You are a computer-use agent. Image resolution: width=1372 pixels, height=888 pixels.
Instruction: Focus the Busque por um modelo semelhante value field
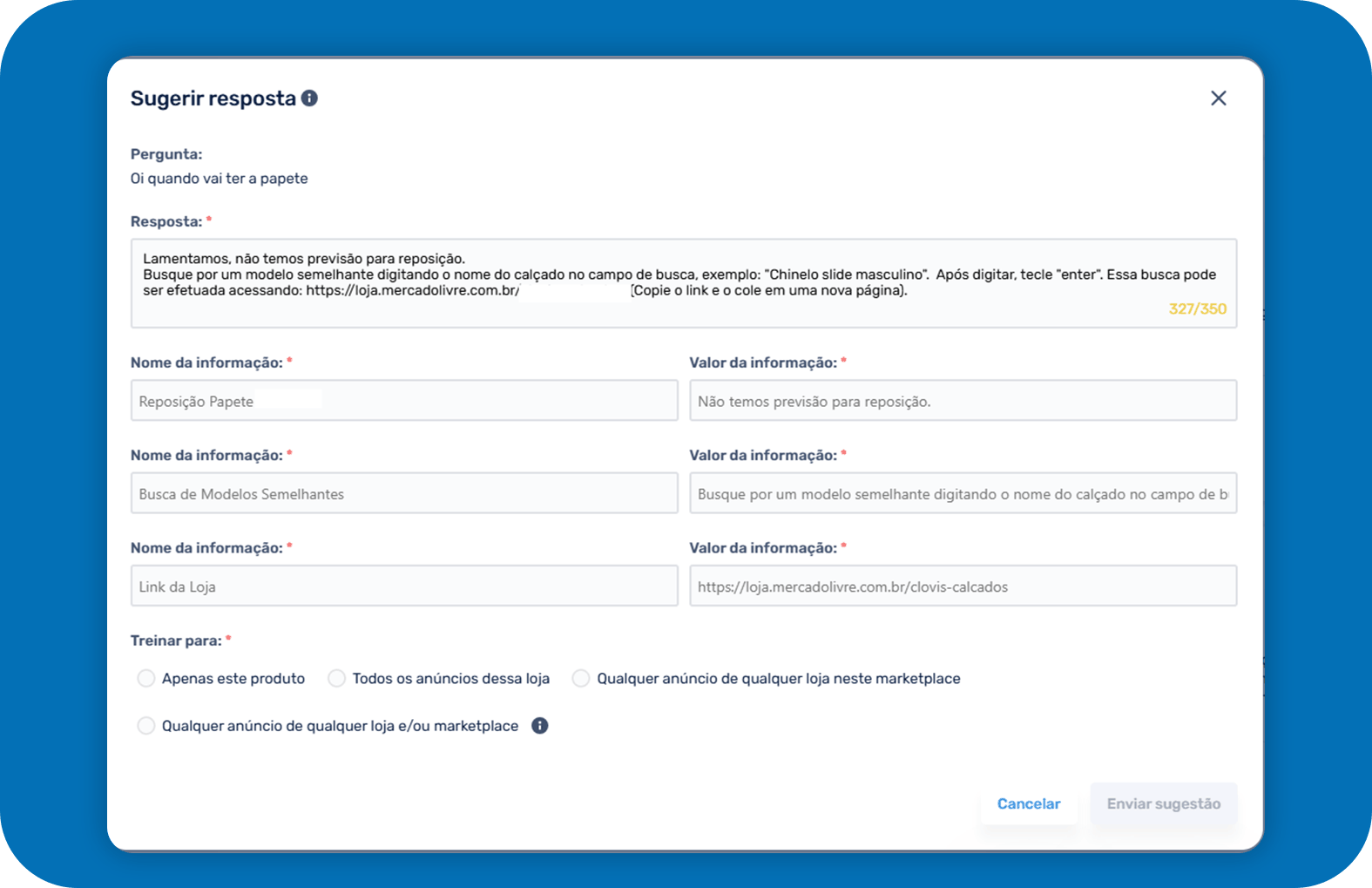coord(963,493)
